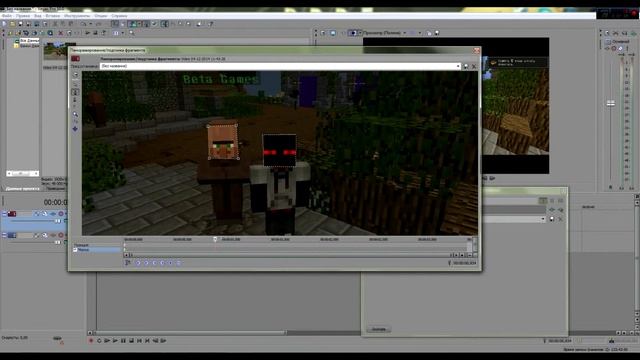Click the keyframe timeline cursor marker

(215, 240)
